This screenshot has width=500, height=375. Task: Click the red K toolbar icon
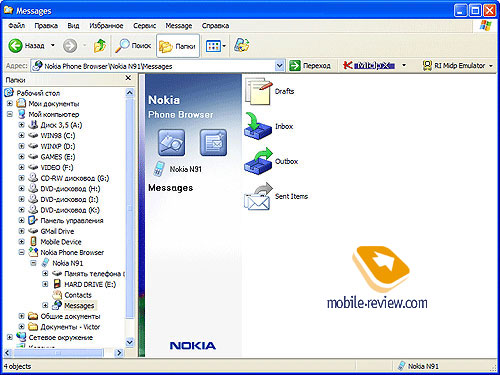pos(348,65)
